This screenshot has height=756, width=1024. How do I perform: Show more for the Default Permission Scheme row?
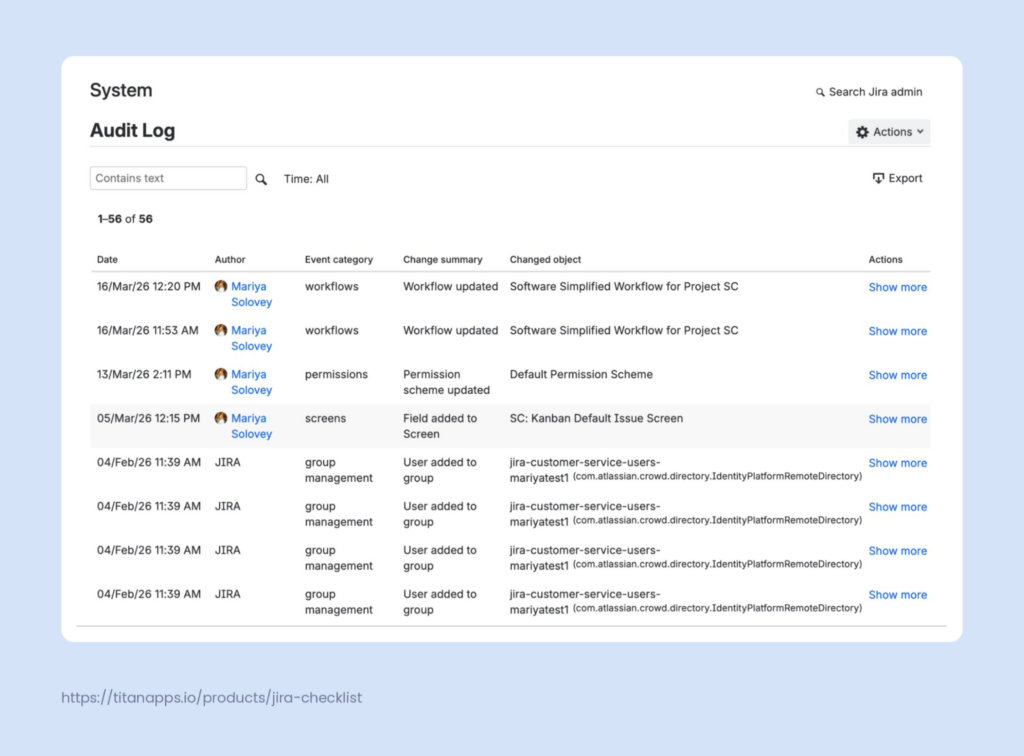[x=897, y=375]
